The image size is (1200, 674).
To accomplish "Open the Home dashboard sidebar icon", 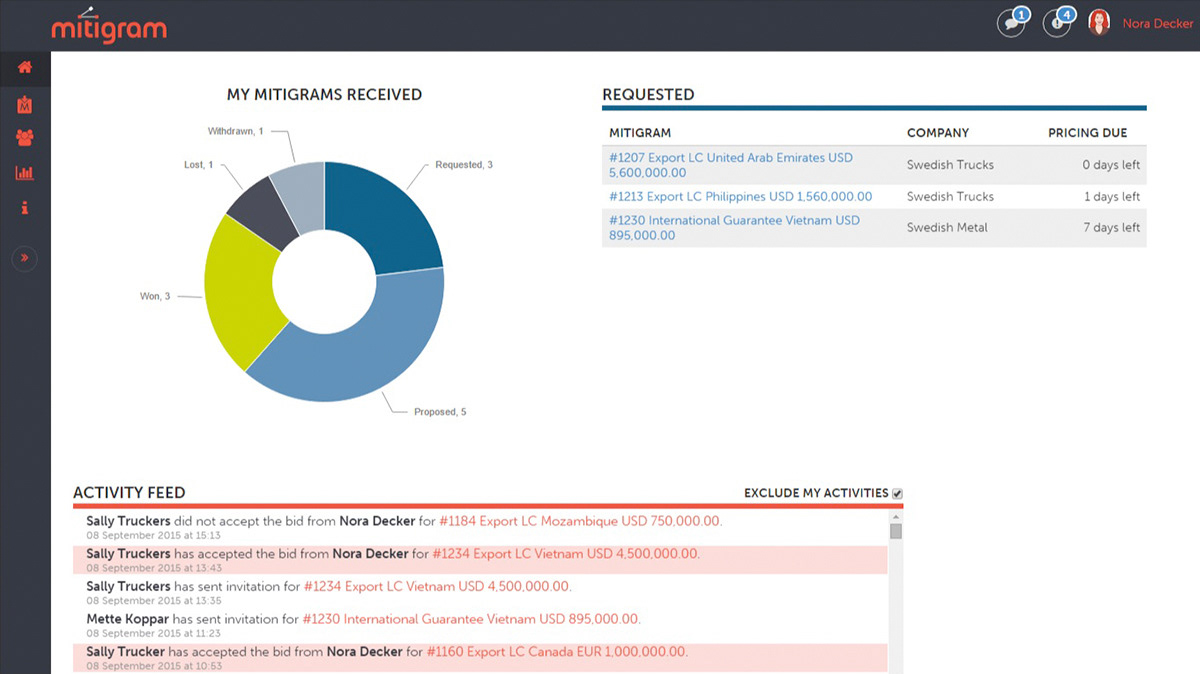I will coord(25,68).
